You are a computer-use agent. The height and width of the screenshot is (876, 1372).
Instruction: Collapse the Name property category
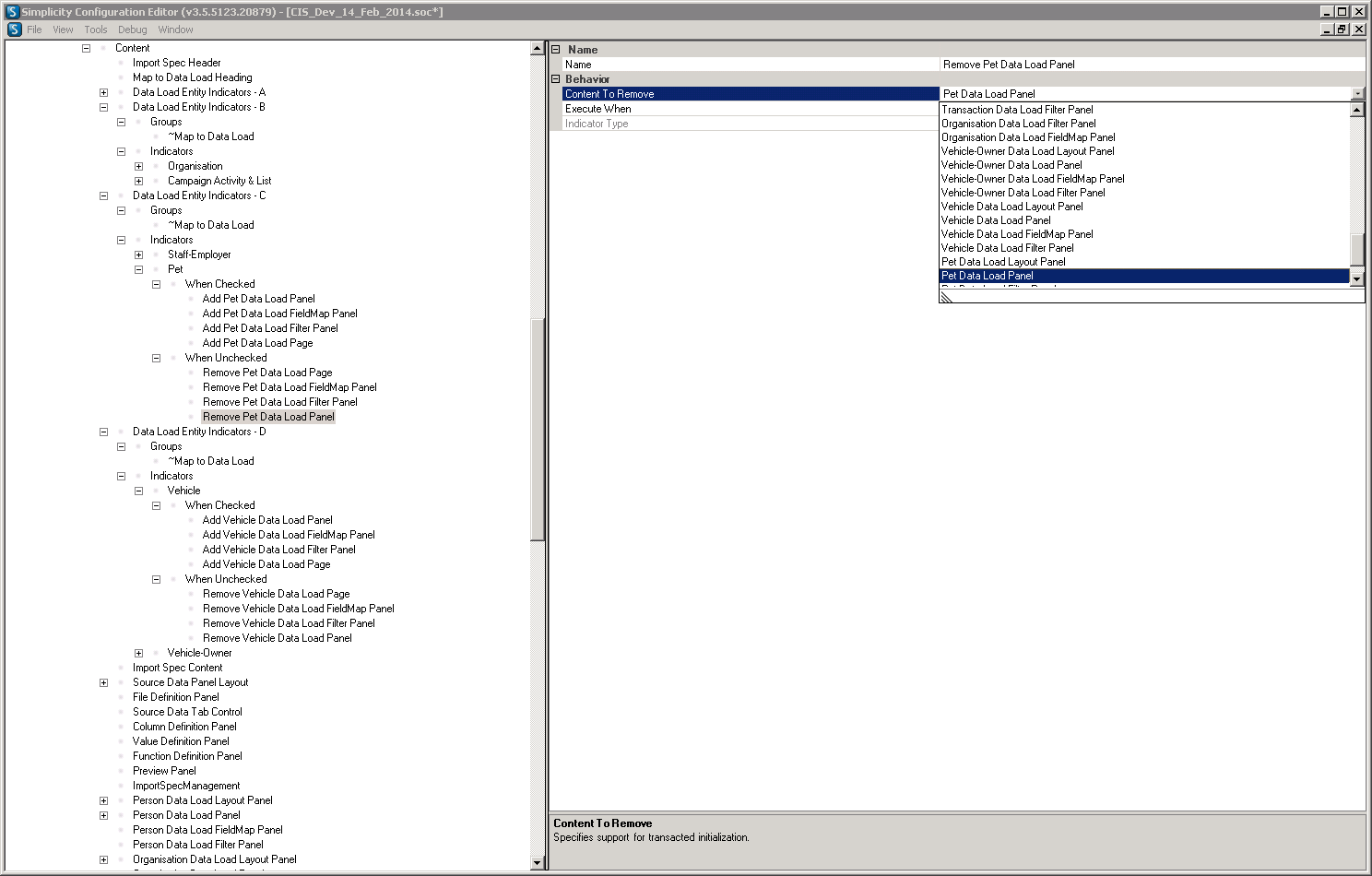point(556,50)
